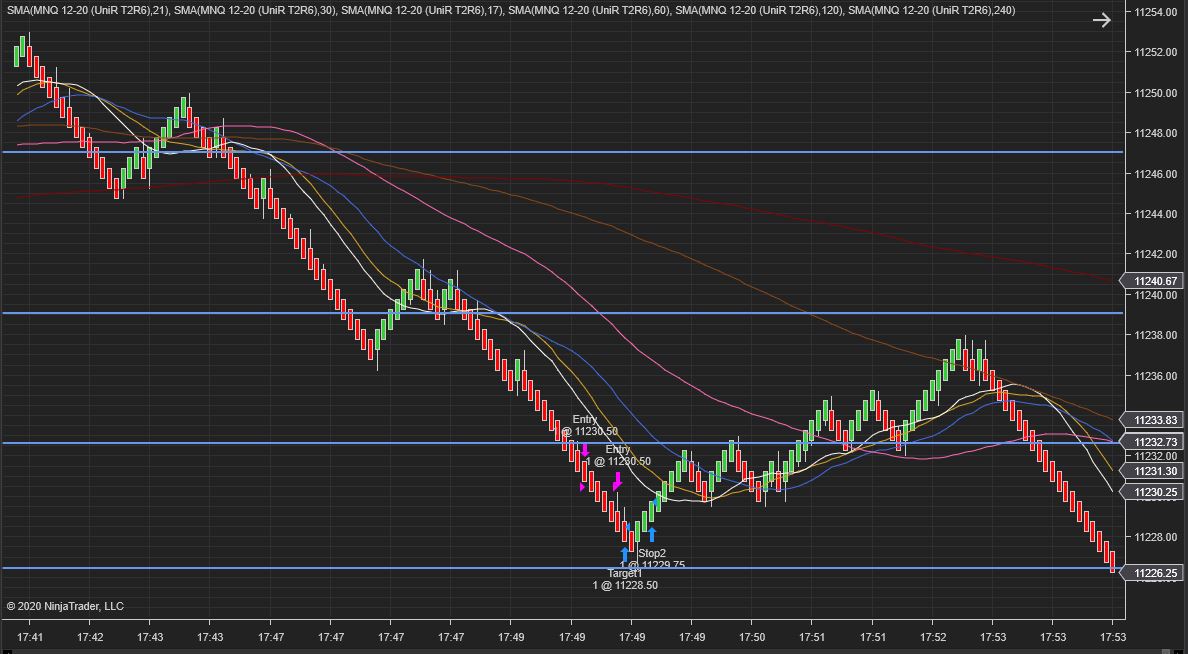The width and height of the screenshot is (1188, 654).
Task: Select the blue up arrow next to Stop2
Action: (x=652, y=534)
